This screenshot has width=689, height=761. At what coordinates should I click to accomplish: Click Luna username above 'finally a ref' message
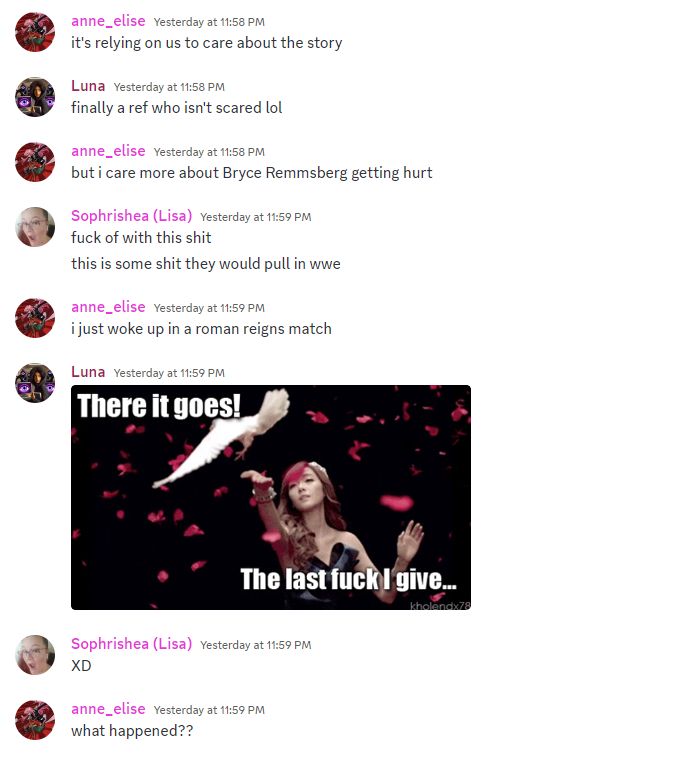point(88,86)
